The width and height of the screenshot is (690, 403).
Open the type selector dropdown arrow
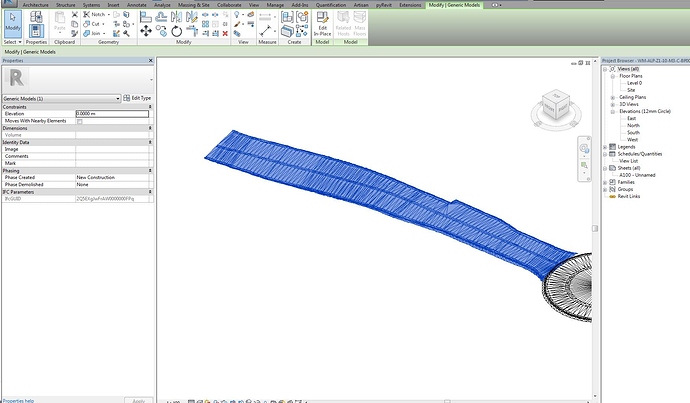[151, 80]
